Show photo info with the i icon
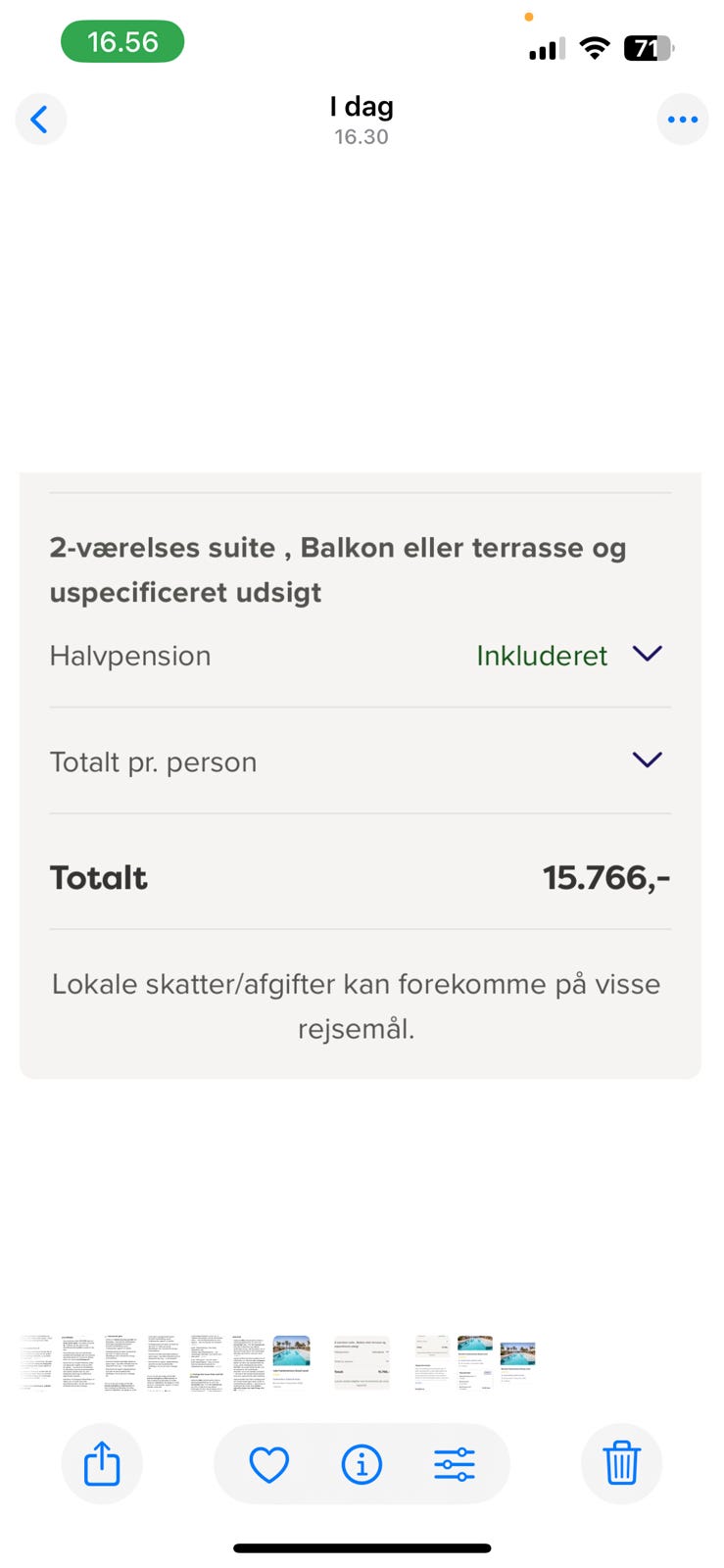 [x=362, y=1464]
